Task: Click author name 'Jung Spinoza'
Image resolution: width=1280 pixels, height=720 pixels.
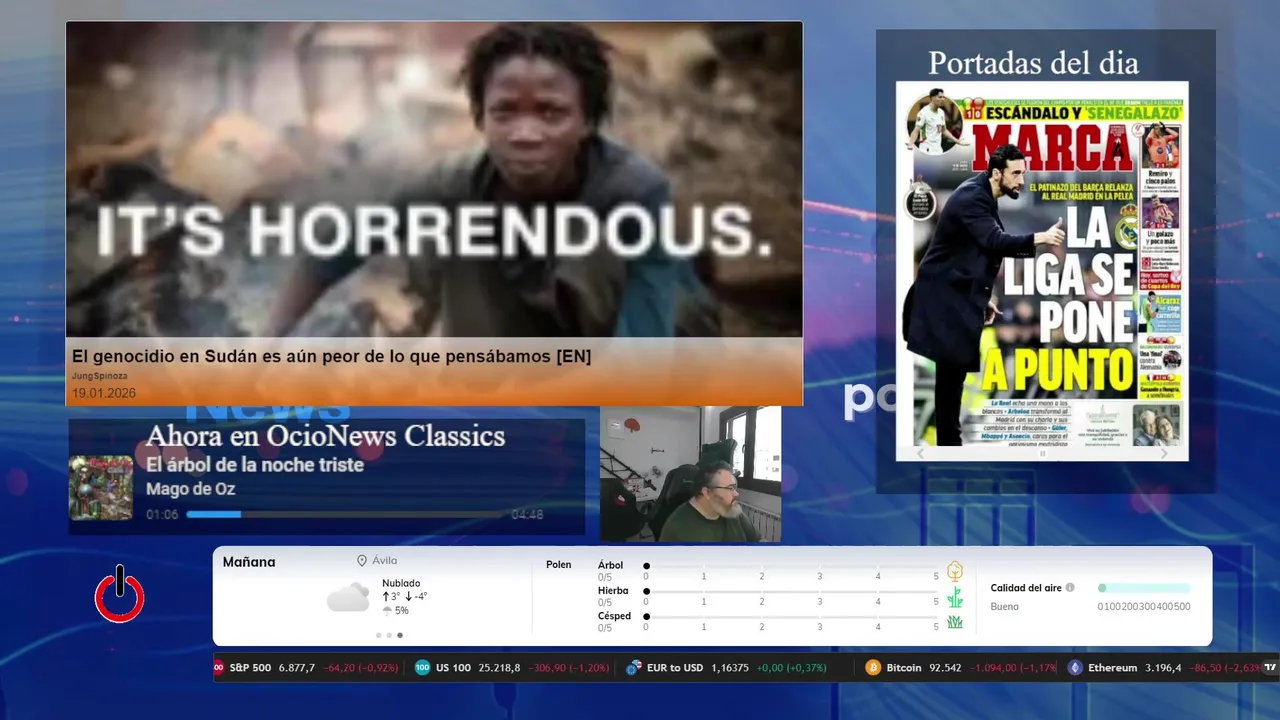Action: pyautogui.click(x=99, y=376)
